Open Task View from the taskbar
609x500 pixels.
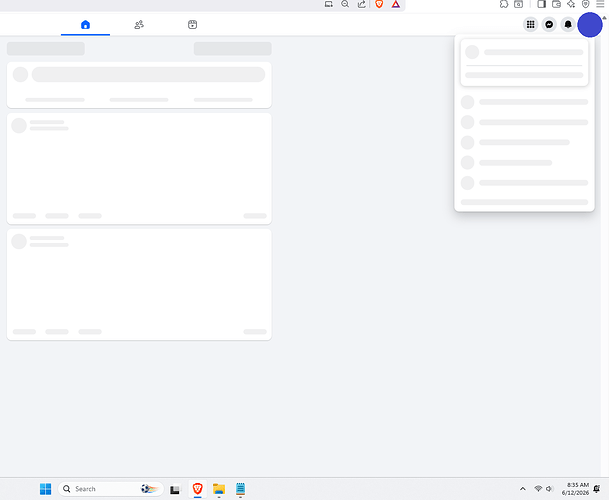(175, 489)
